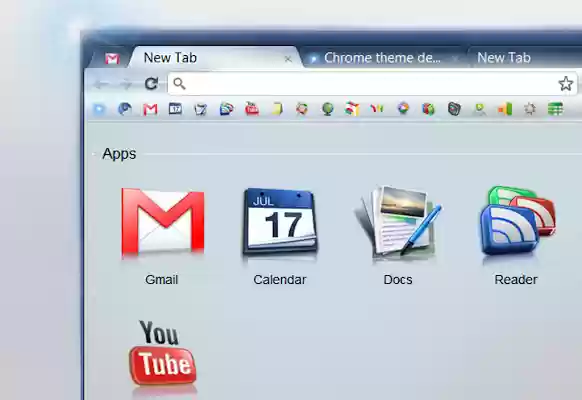The image size is (582, 400).
Task: Bookmark this page with the star icon
Action: point(566,84)
